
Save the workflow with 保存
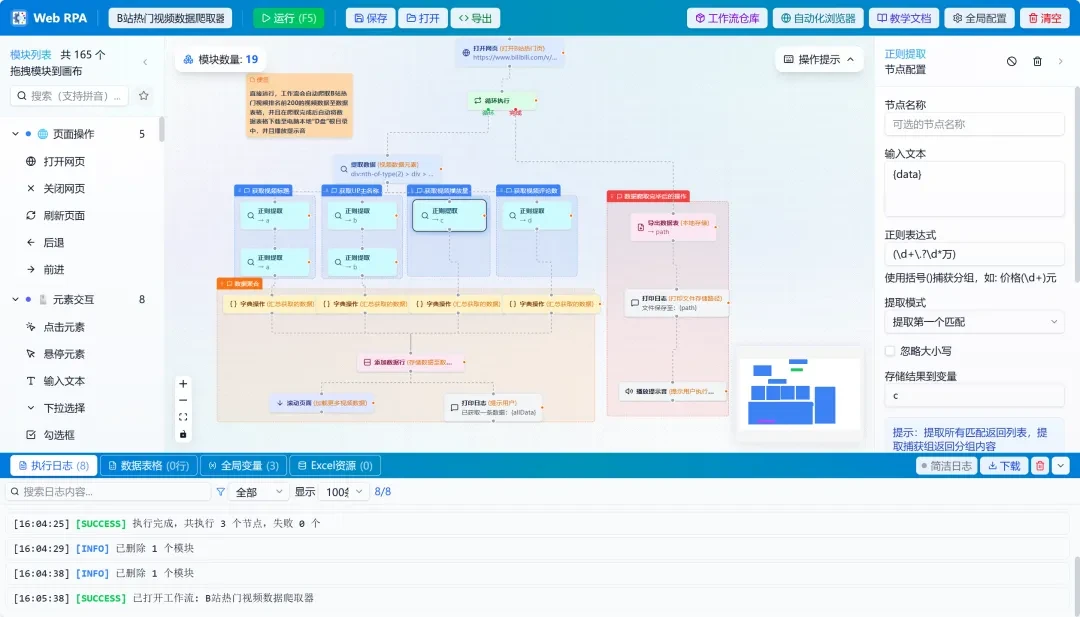click(371, 19)
